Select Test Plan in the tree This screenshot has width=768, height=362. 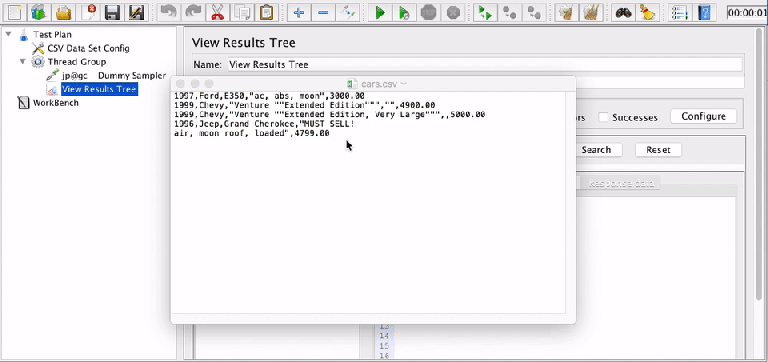coord(52,35)
